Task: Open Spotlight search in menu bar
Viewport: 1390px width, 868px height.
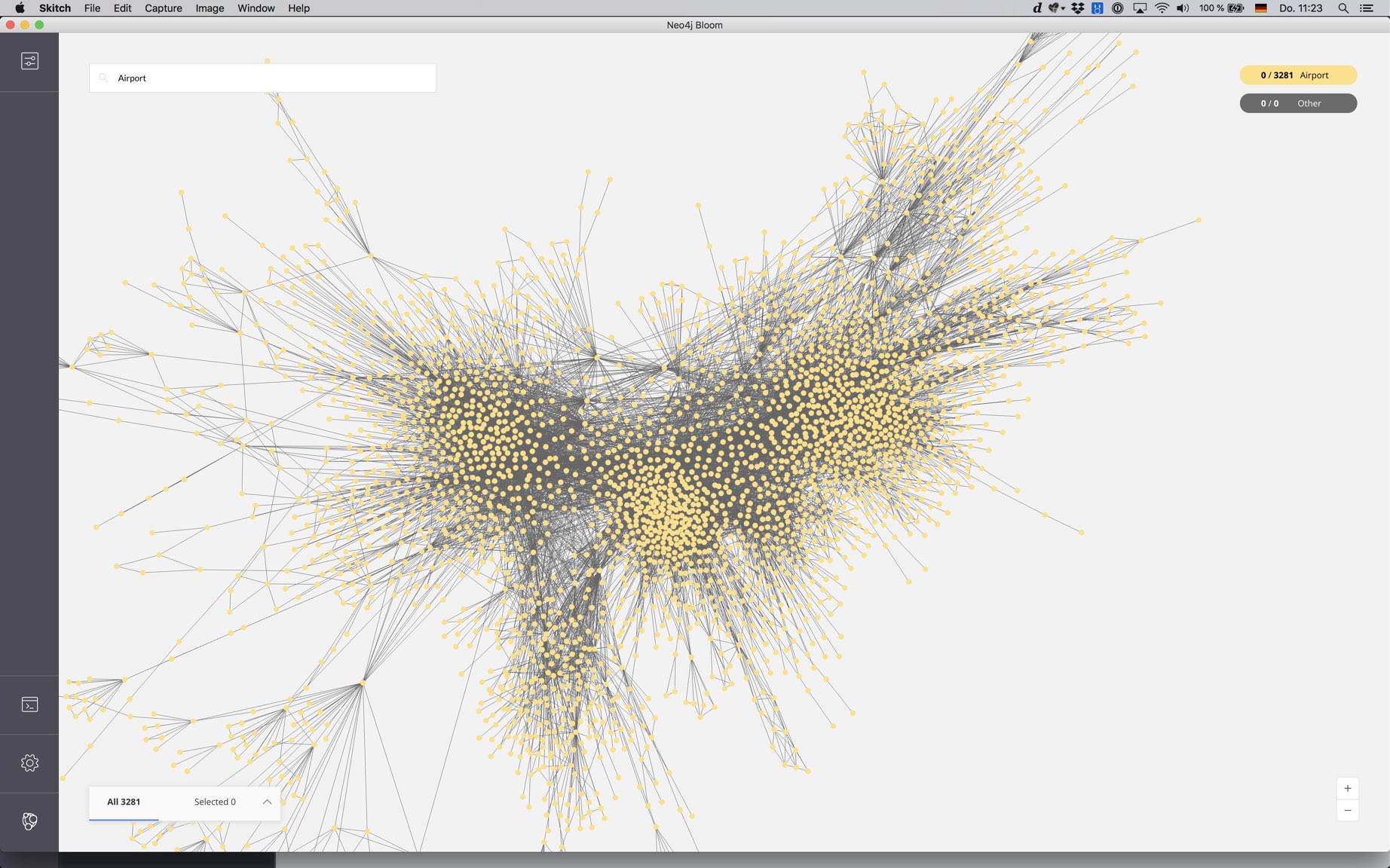Action: [1343, 8]
